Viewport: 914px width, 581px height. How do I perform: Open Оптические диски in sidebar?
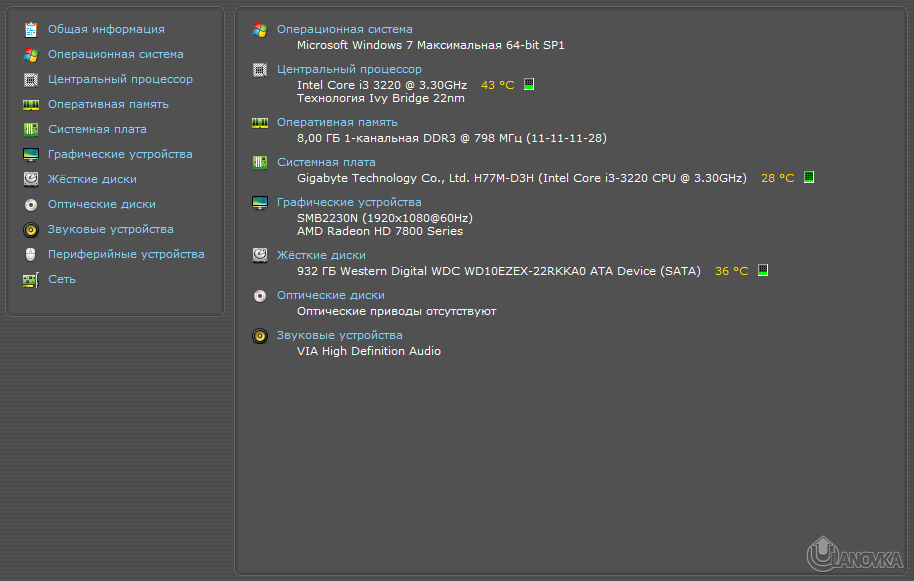tap(101, 205)
